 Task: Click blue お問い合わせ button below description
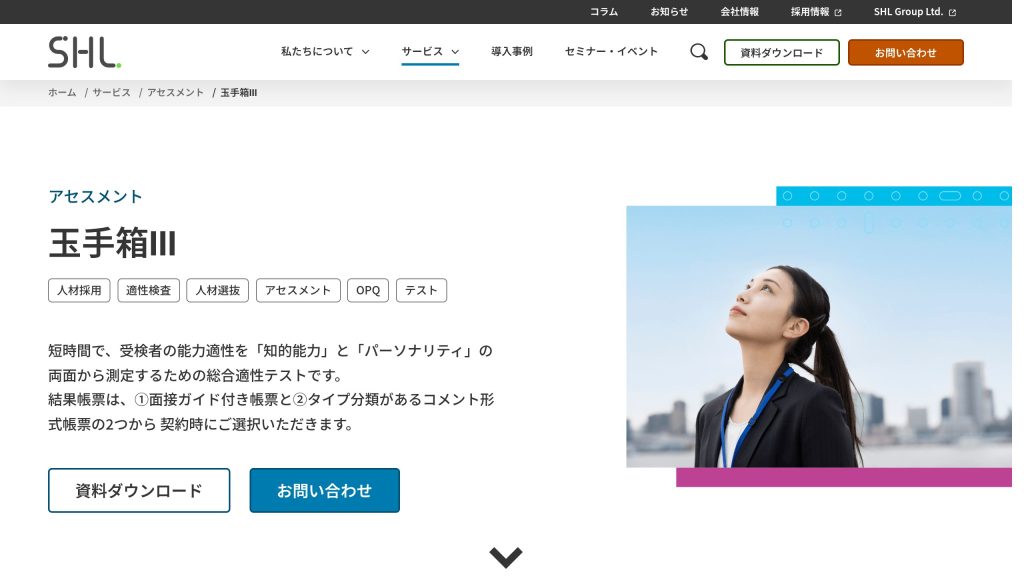click(325, 490)
